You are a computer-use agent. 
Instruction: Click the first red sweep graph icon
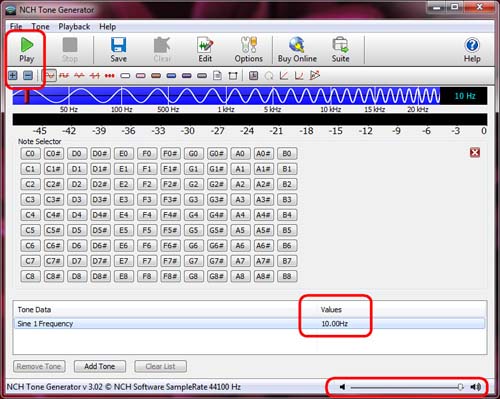pos(284,76)
